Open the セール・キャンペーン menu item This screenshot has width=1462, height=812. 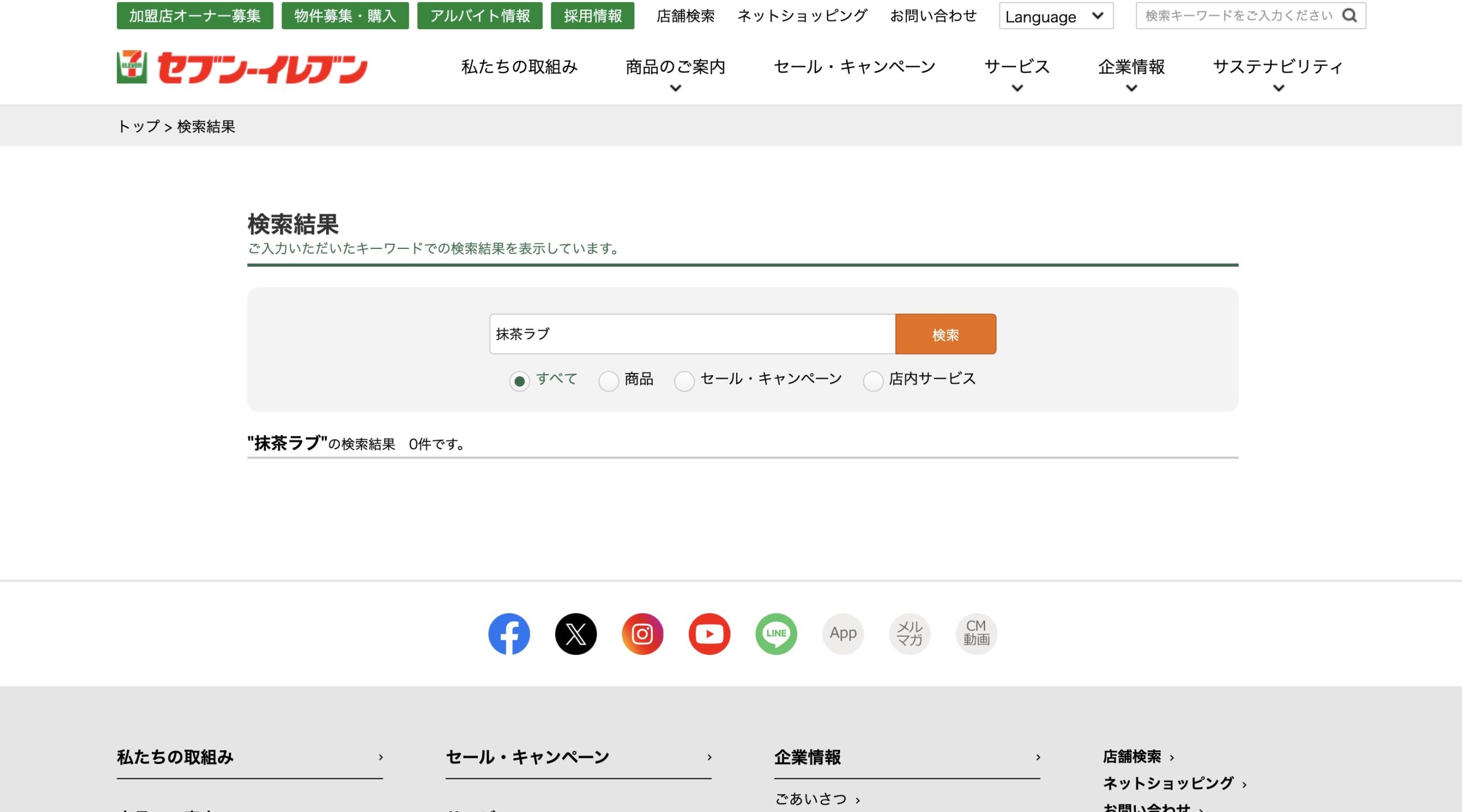pyautogui.click(x=854, y=67)
